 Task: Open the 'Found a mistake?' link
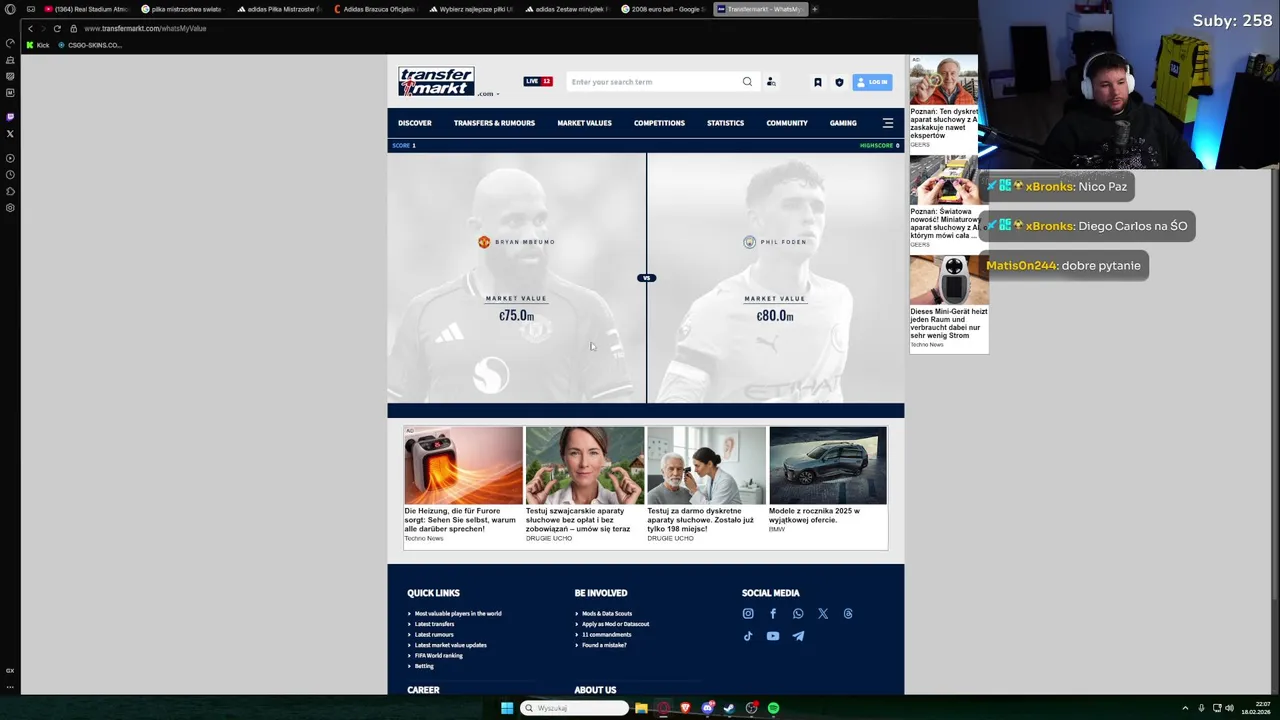click(604, 645)
